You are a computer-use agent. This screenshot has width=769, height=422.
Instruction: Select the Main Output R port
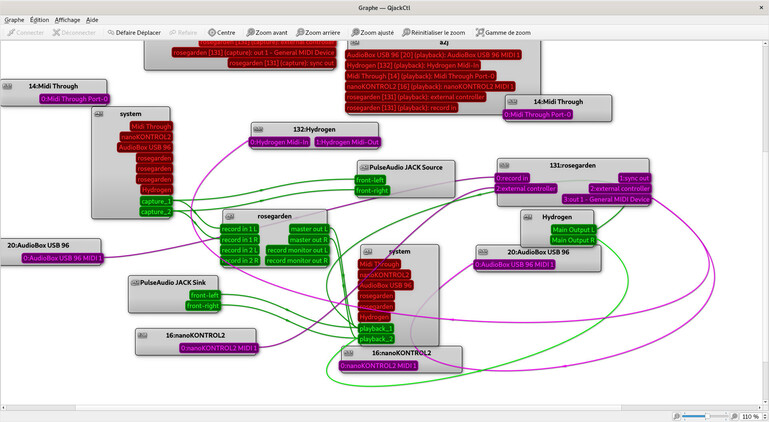(x=573, y=240)
